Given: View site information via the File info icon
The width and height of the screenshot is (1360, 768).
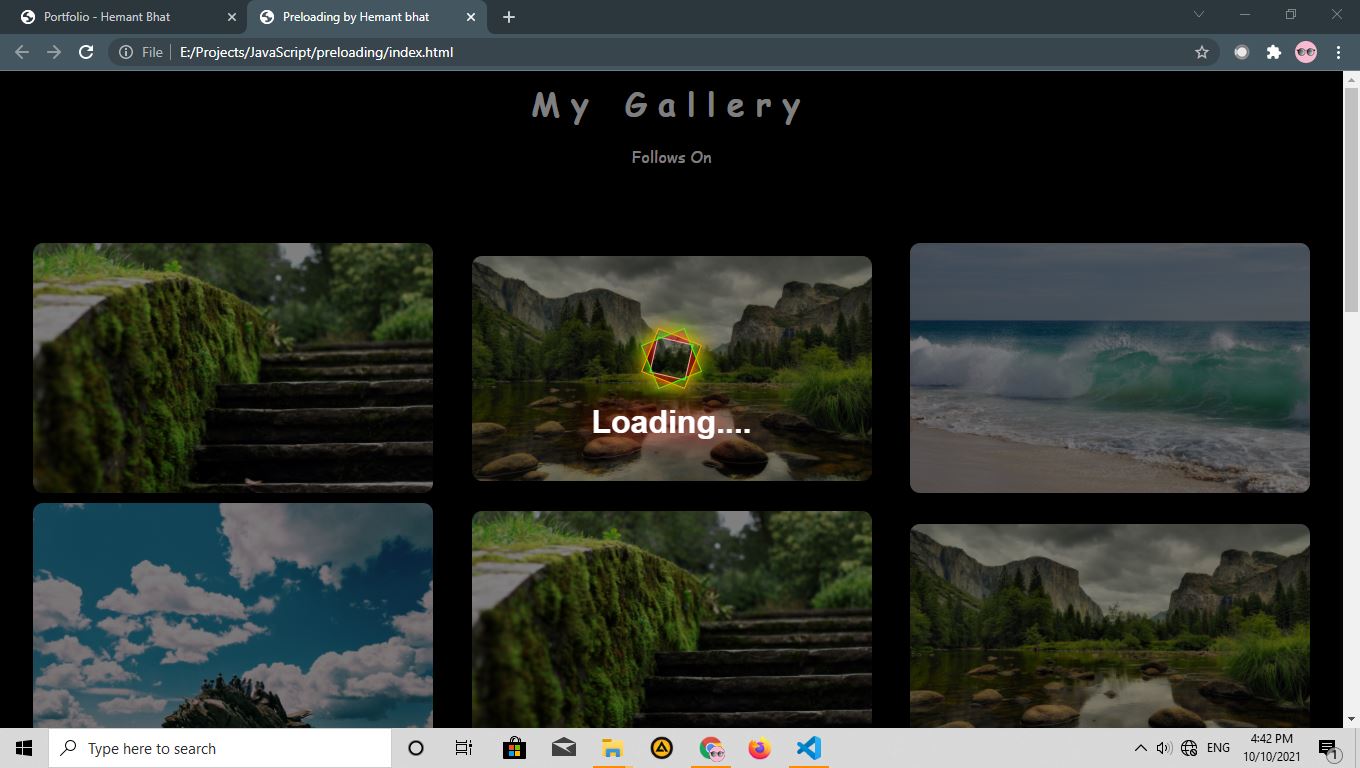Looking at the screenshot, I should 127,52.
